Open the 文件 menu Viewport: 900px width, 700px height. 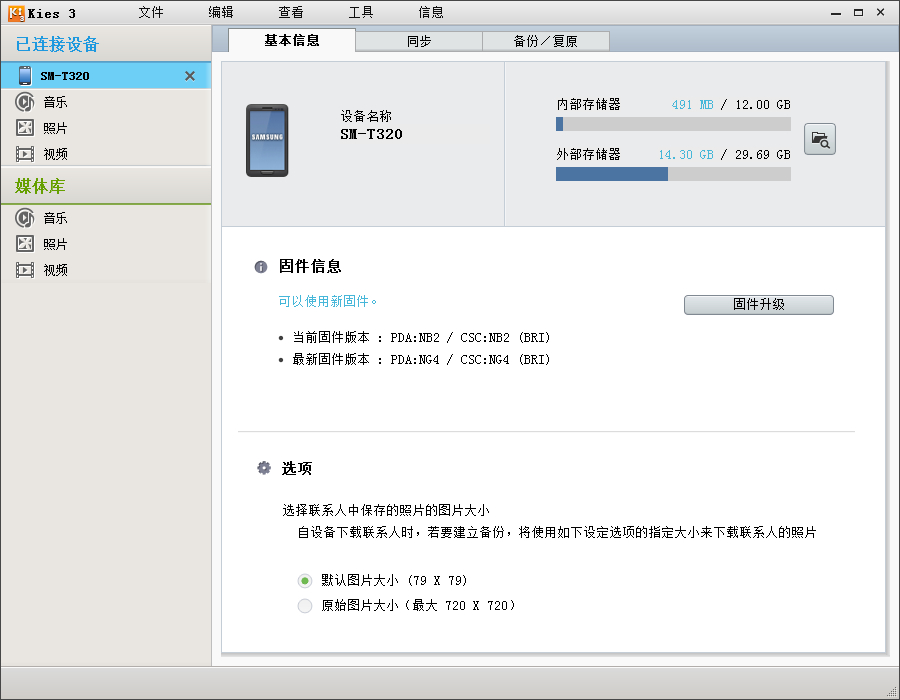tap(151, 13)
